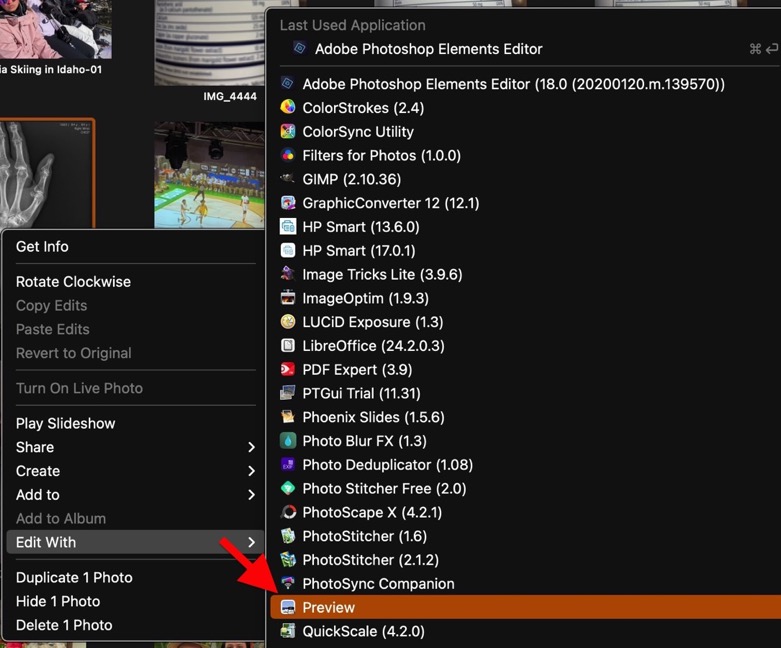The width and height of the screenshot is (781, 648).
Task: Click the GIMP app icon
Action: click(x=288, y=178)
